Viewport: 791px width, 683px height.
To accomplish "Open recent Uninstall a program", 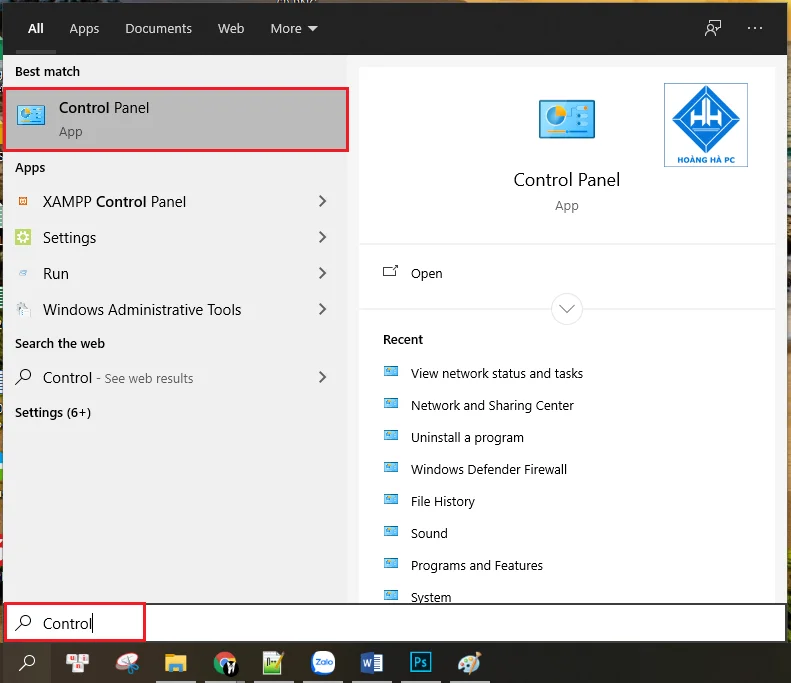I will tap(467, 437).
